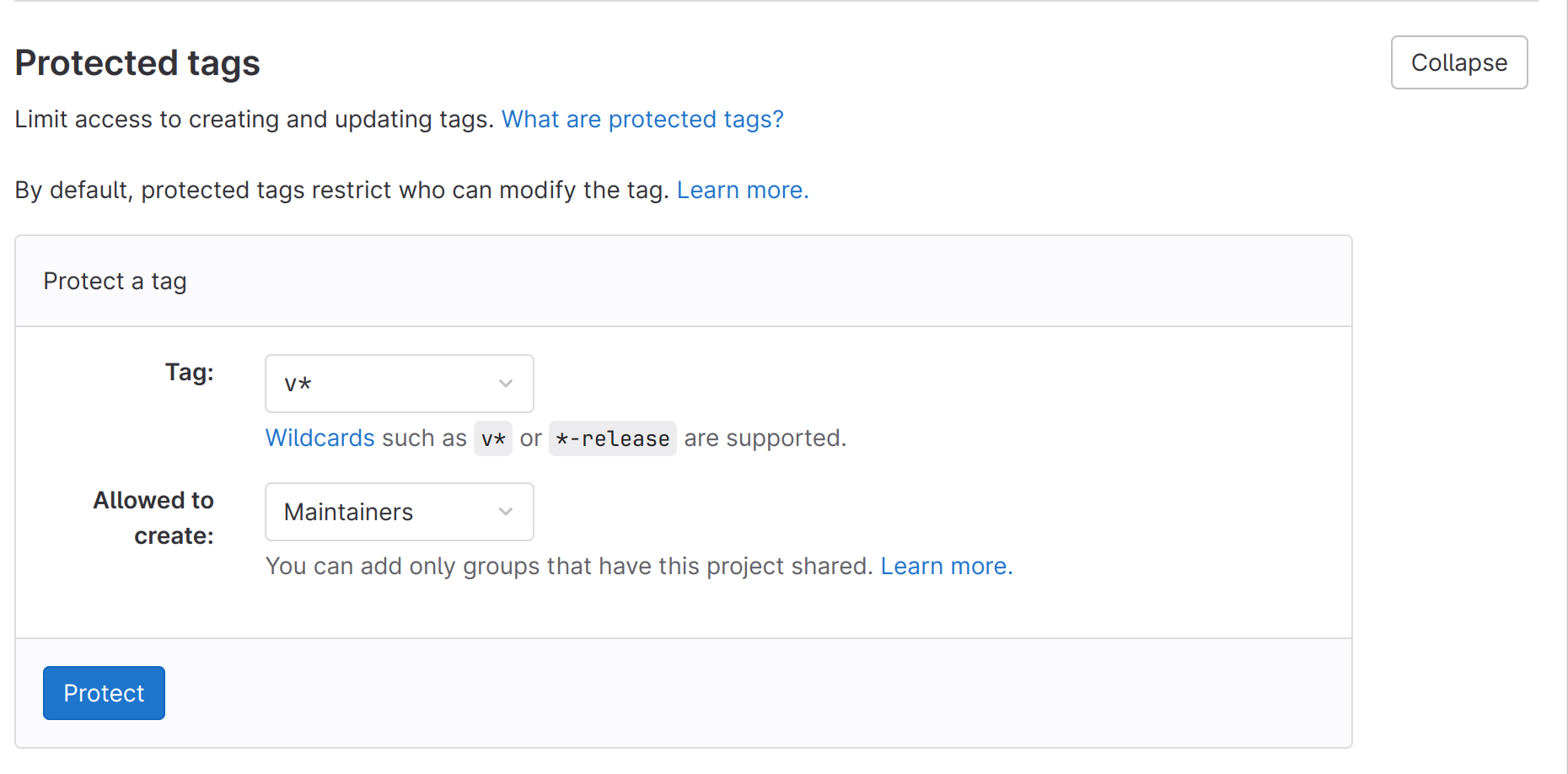Open Learn more link about shared groups
1568x774 pixels.
coord(946,567)
